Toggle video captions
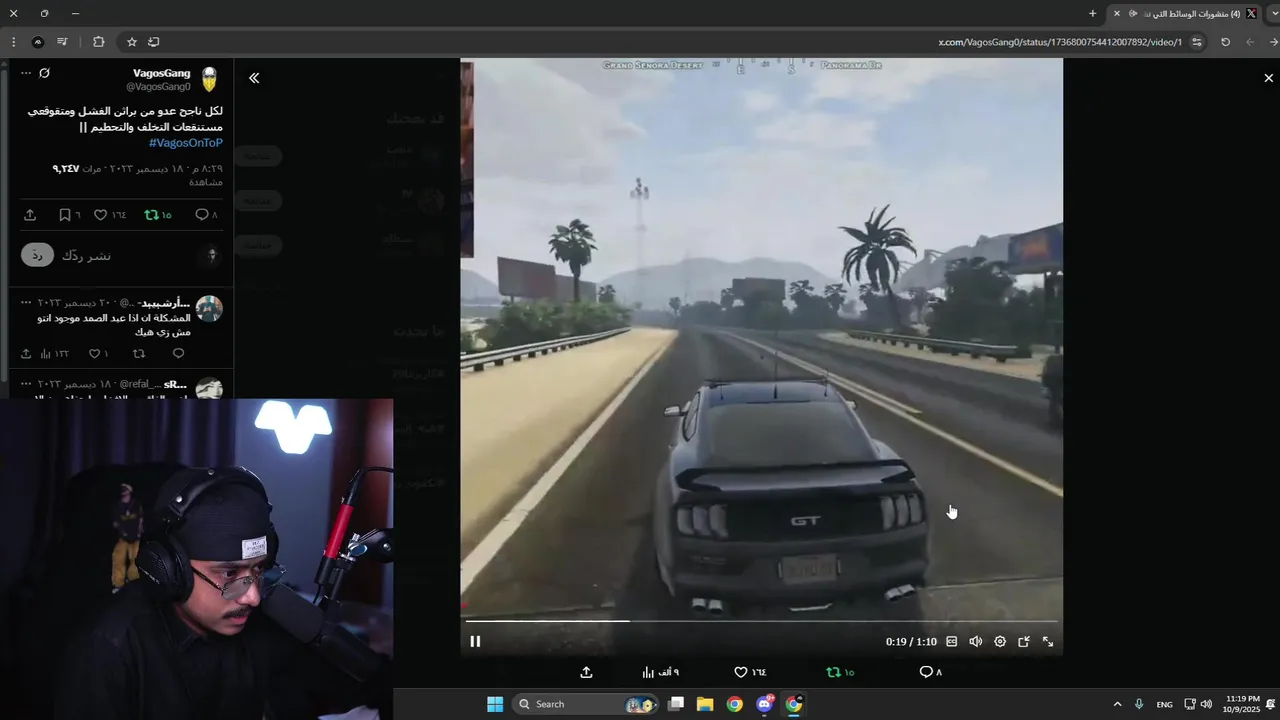Screen dimensions: 1280x720 951,642
